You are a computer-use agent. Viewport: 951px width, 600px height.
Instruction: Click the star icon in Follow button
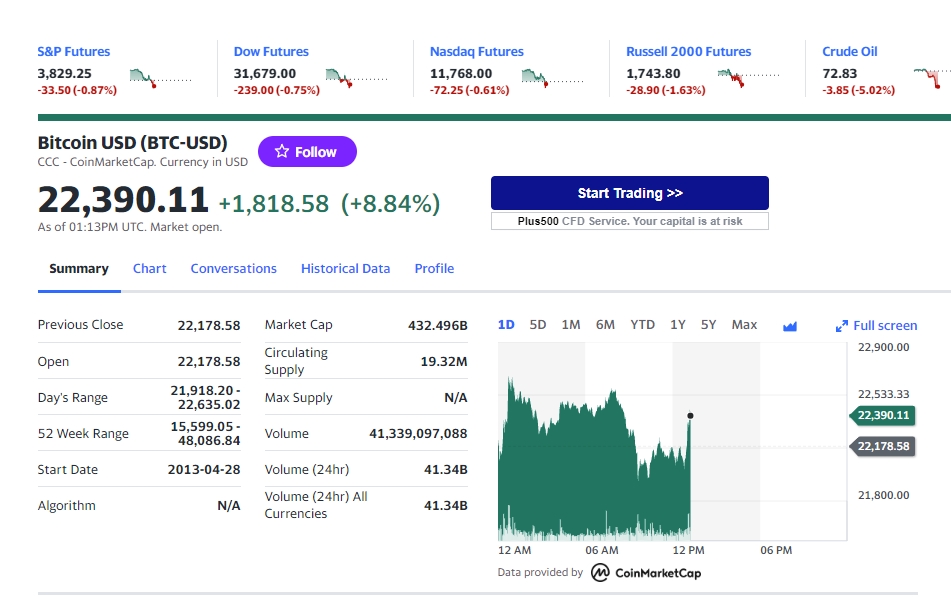point(282,152)
